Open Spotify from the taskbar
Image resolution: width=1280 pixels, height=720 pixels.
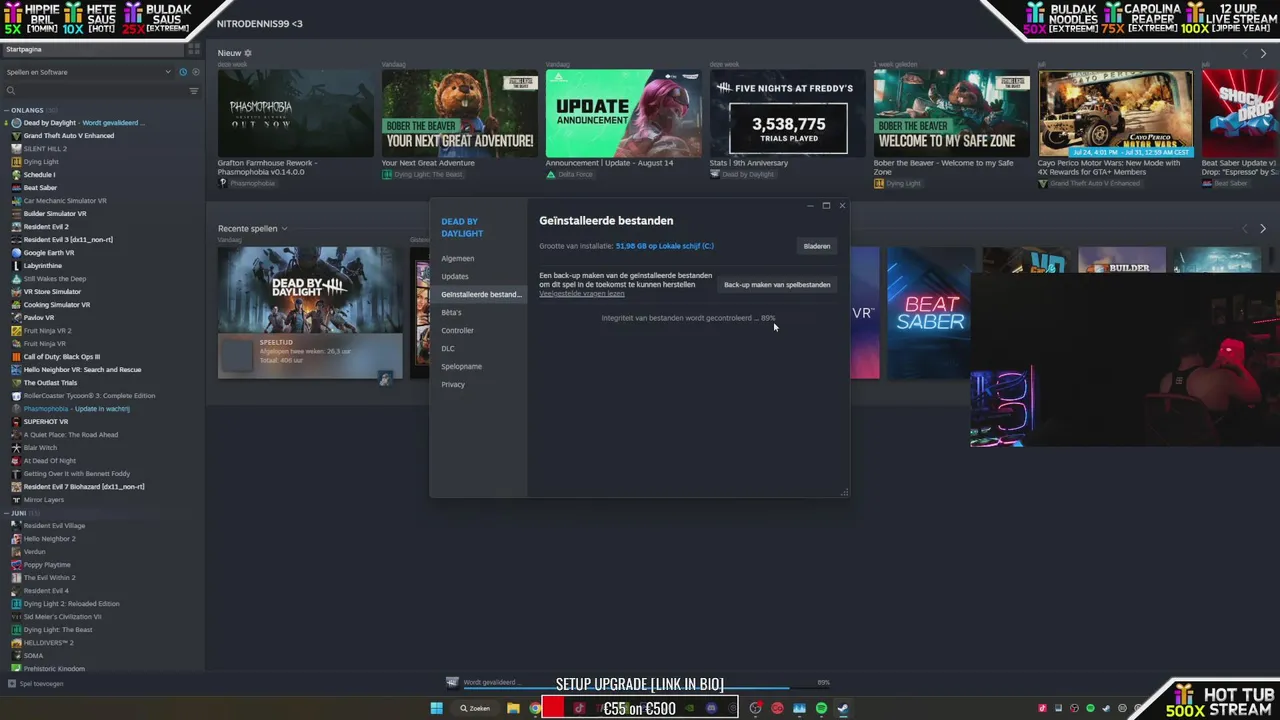coord(821,708)
